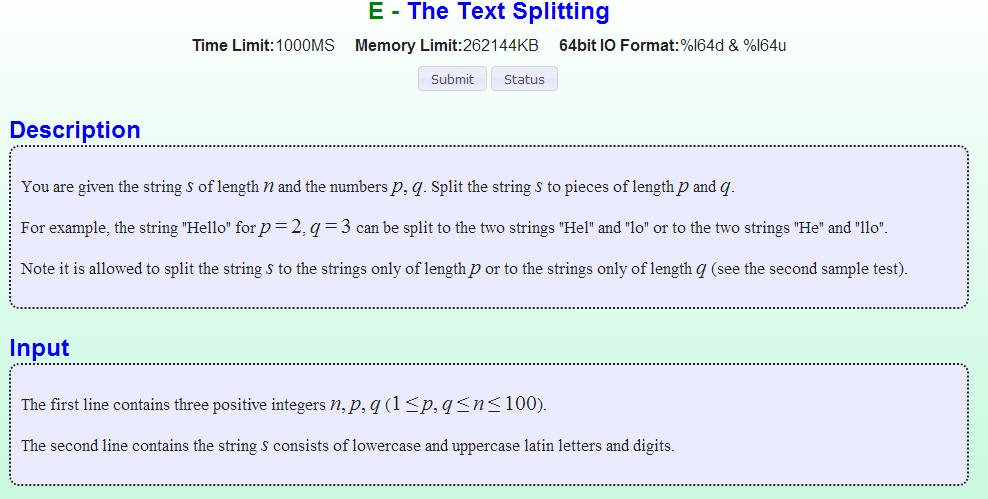The image size is (988, 499).
Task: Click the Time Limit 1000MS text
Action: coord(263,45)
